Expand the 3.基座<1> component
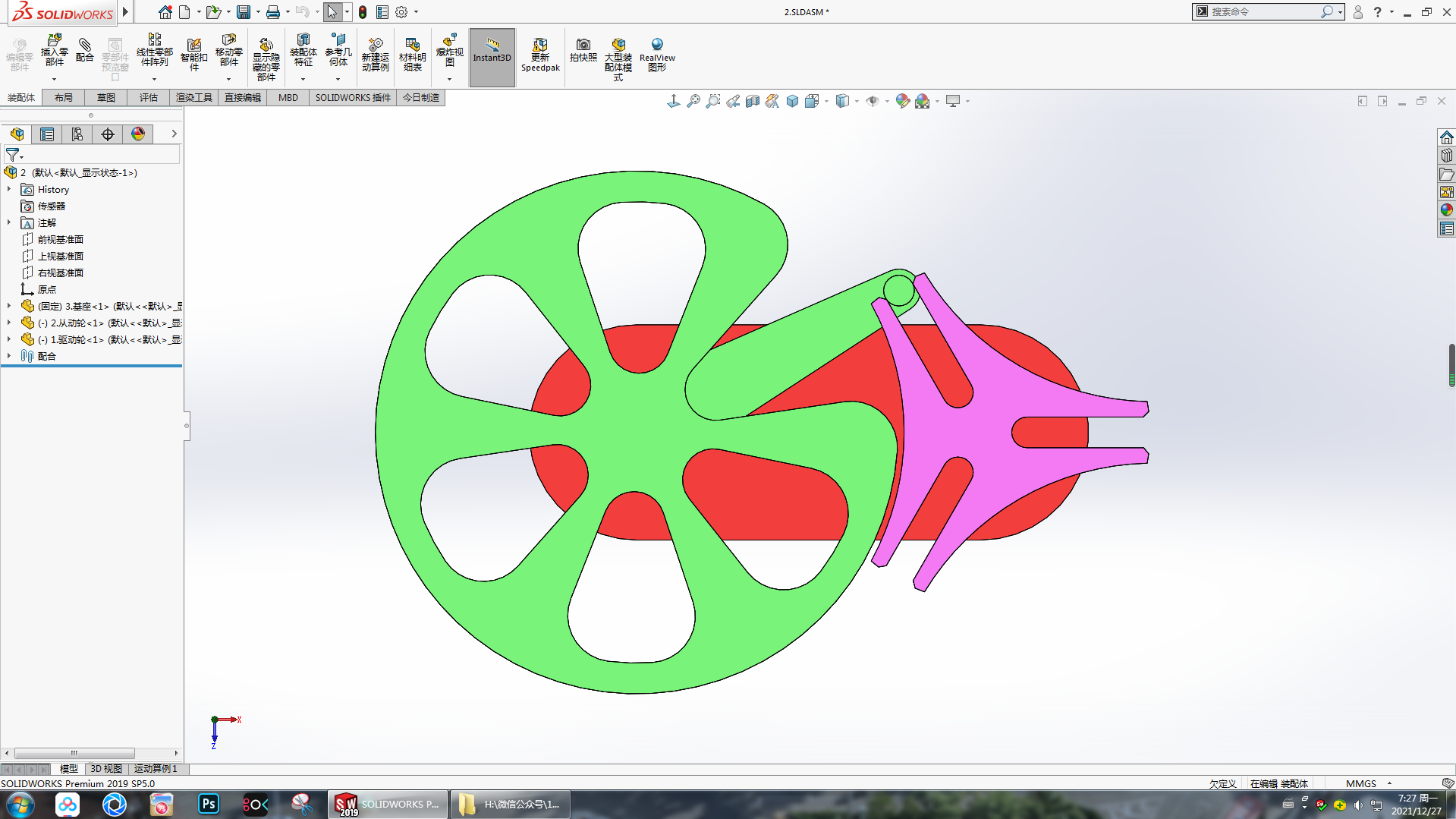Viewport: 1456px width, 819px height. point(9,306)
